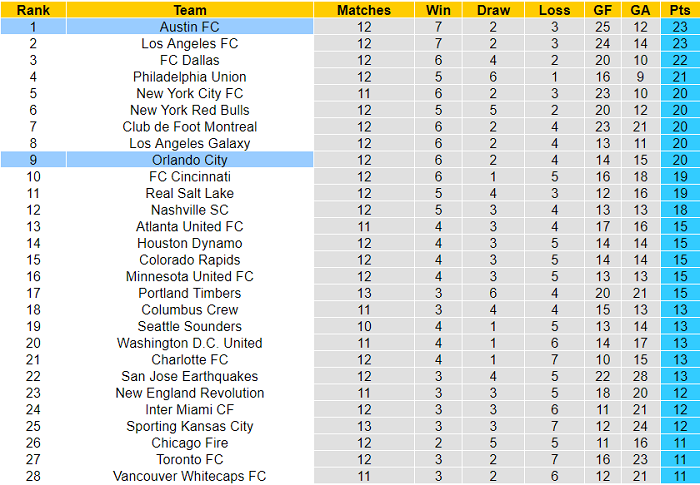This screenshot has width=700, height=485.
Task: Click the Austin FC team name
Action: pos(189,27)
